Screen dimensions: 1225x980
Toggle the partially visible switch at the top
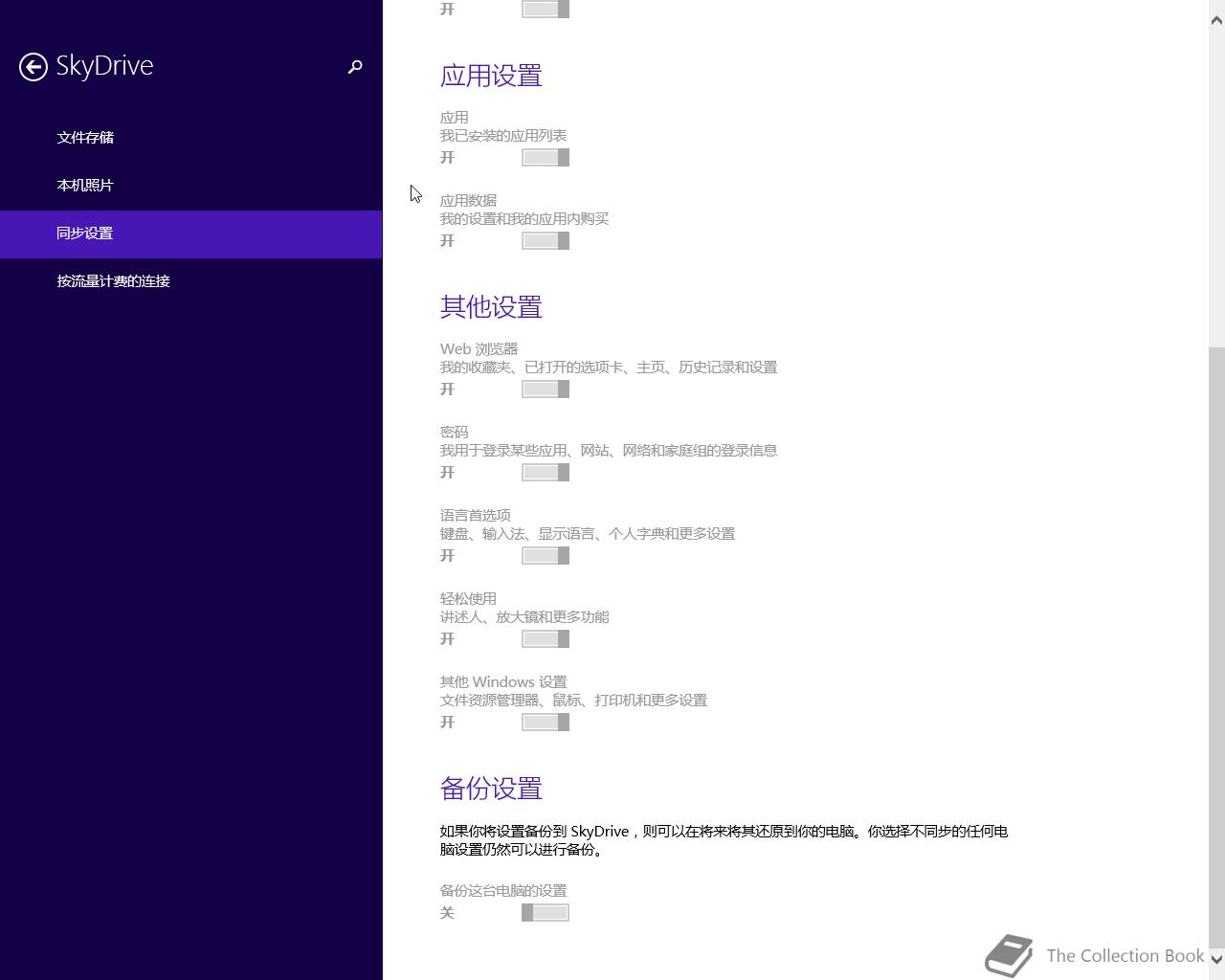click(546, 9)
